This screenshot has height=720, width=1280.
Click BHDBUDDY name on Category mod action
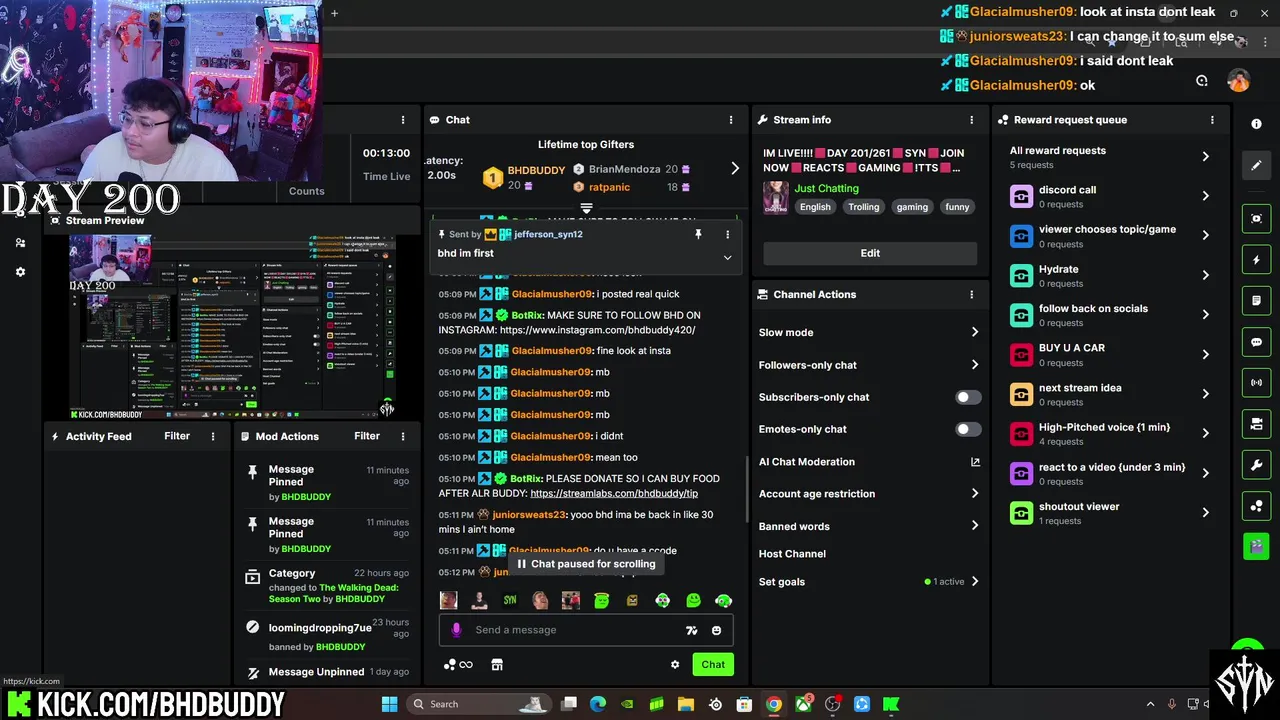(x=360, y=599)
